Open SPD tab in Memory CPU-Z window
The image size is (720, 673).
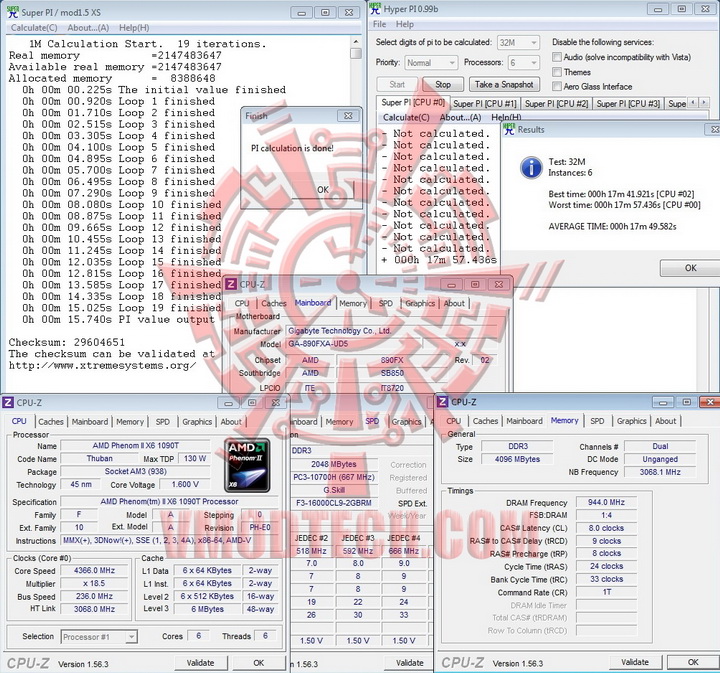tap(597, 421)
